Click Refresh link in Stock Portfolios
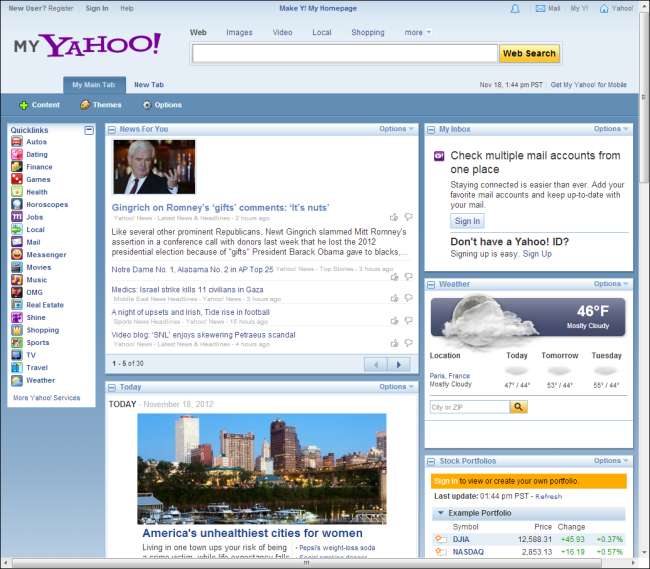650x569 pixels. tap(548, 496)
